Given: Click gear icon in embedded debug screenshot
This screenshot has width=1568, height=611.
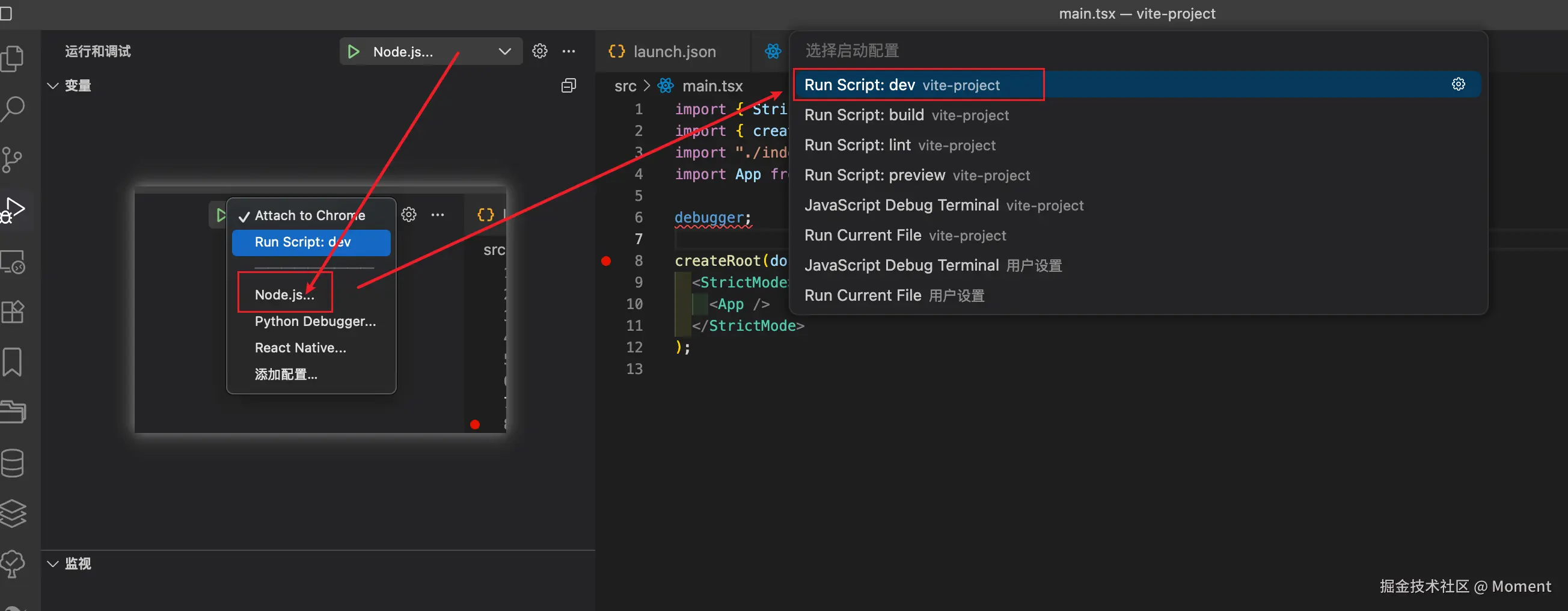Looking at the screenshot, I should [409, 214].
